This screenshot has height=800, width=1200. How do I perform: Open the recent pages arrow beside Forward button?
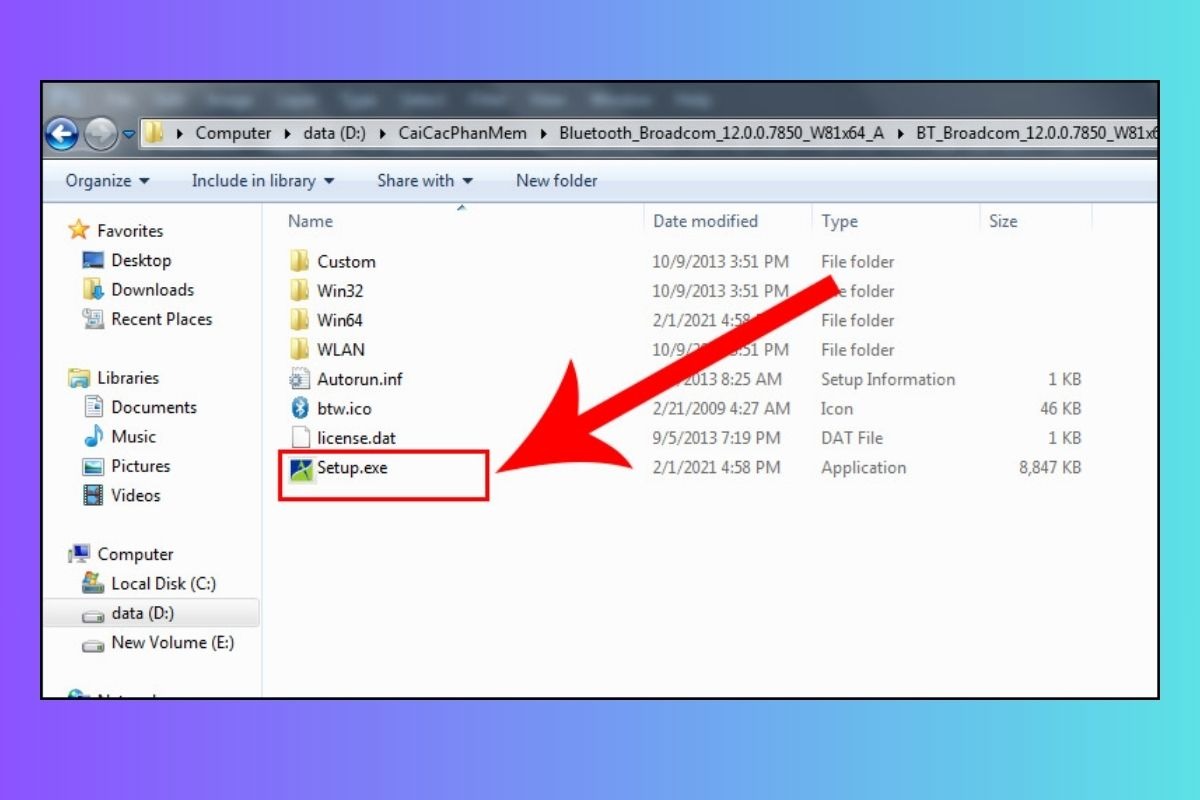point(129,134)
